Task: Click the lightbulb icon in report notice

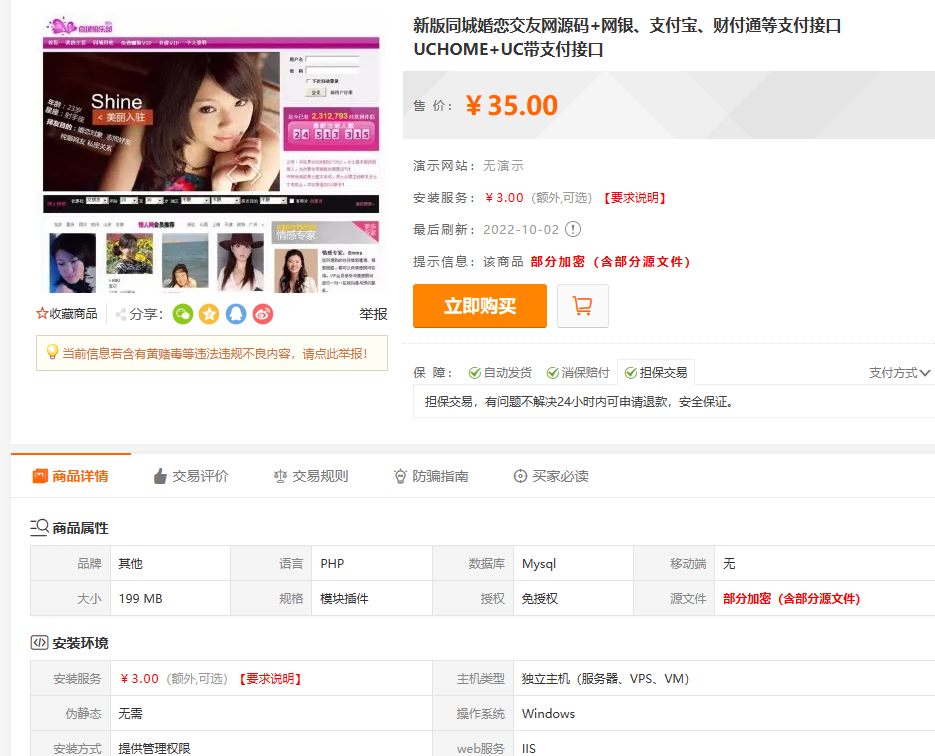Action: pos(52,352)
